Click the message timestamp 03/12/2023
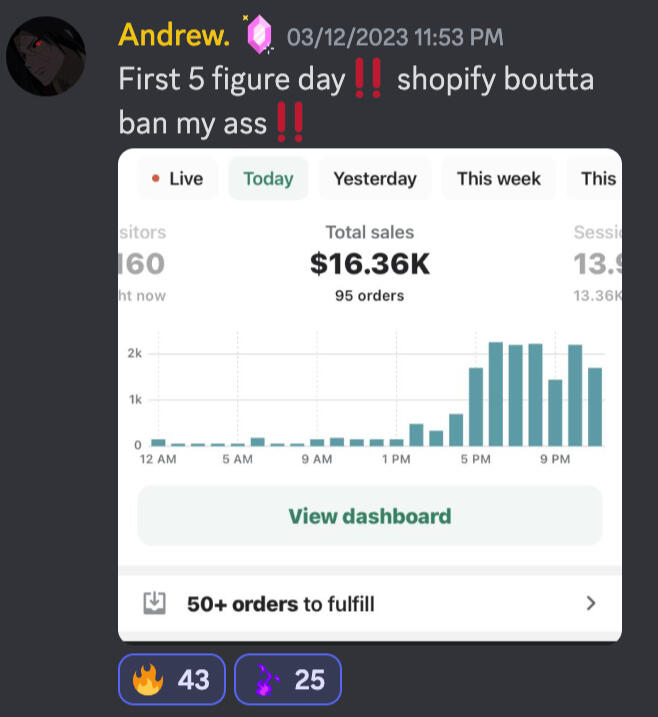The width and height of the screenshot is (658, 717). 394,38
